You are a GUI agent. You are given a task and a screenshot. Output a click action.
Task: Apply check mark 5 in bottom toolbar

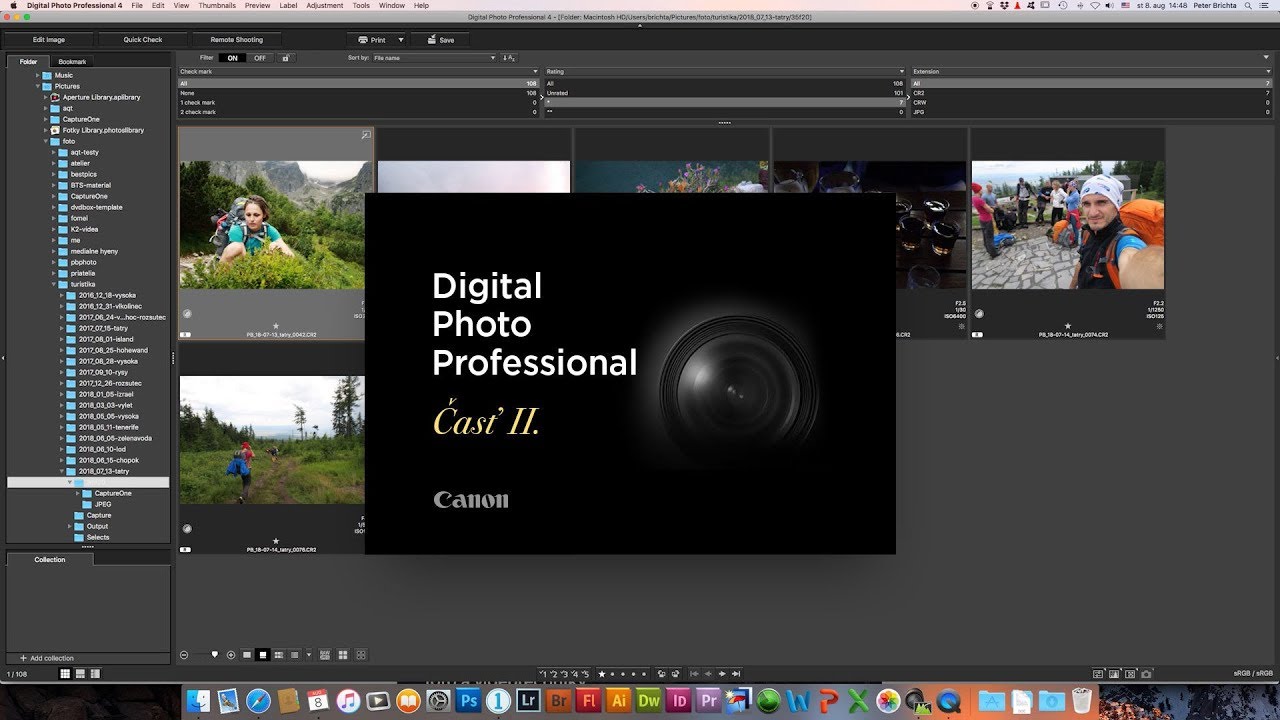pyautogui.click(x=586, y=674)
